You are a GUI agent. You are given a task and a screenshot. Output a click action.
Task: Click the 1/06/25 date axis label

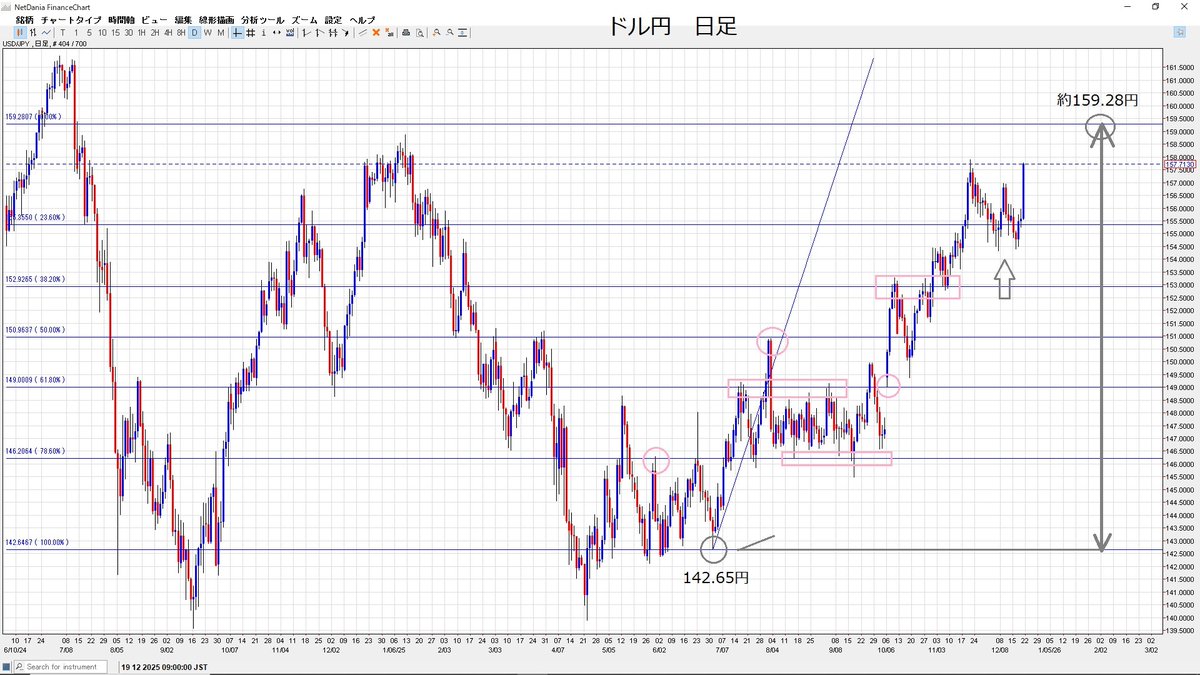point(393,649)
